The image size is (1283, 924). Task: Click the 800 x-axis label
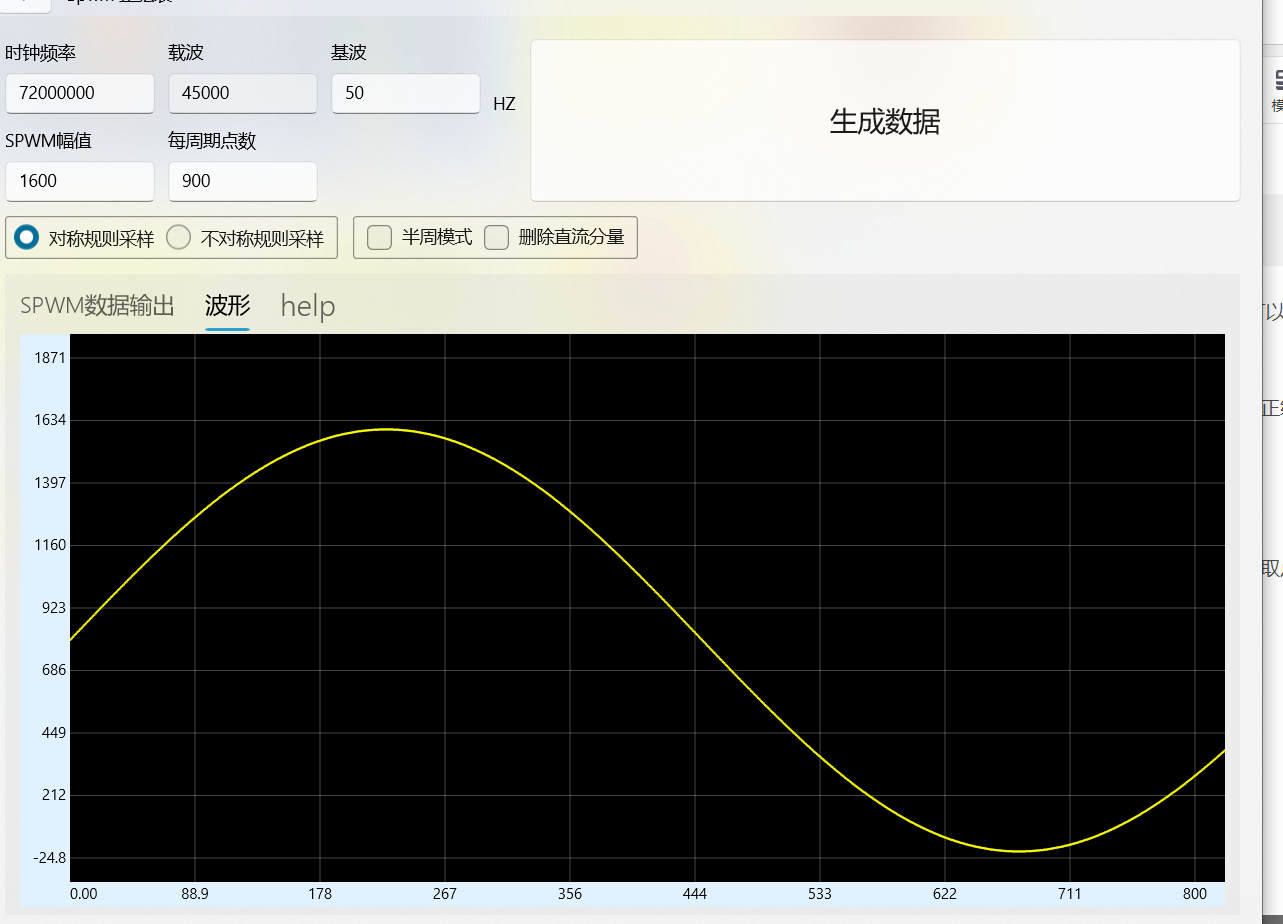click(1194, 894)
